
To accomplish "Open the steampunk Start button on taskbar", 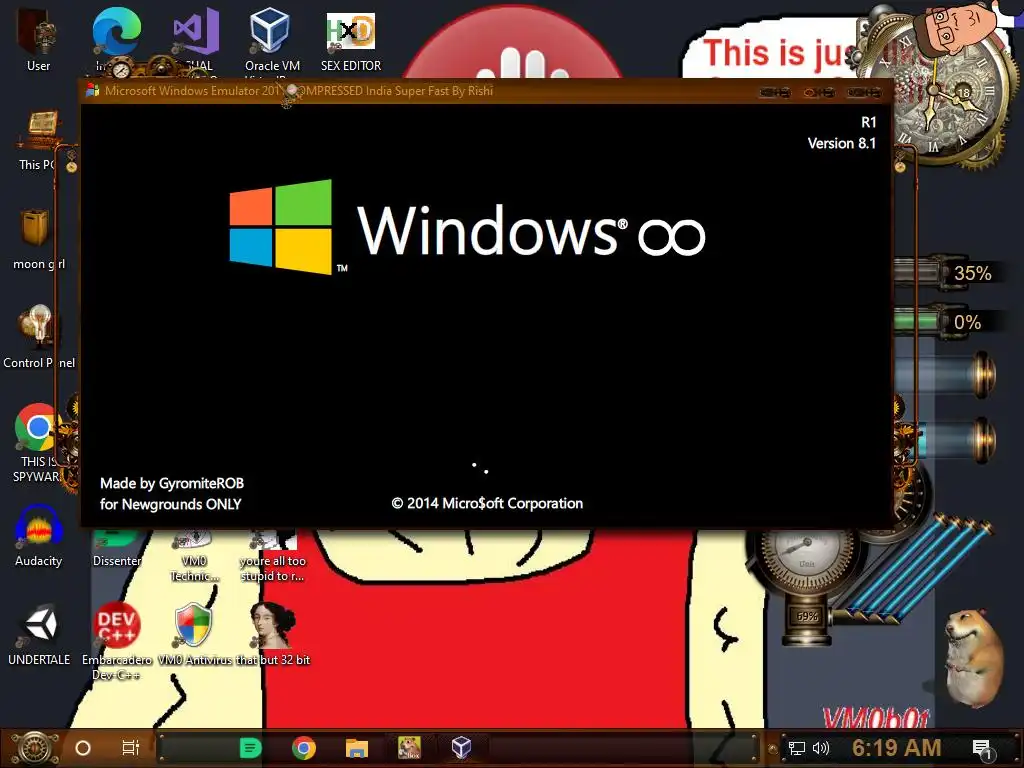I will tap(35, 748).
